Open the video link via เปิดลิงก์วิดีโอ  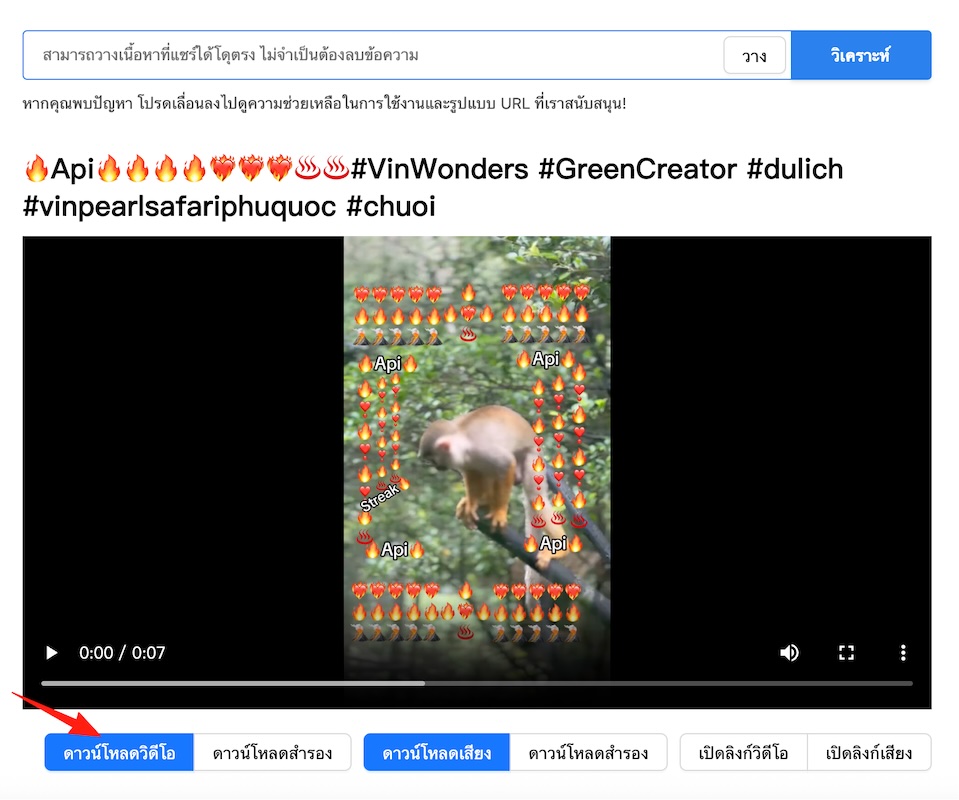click(x=744, y=753)
